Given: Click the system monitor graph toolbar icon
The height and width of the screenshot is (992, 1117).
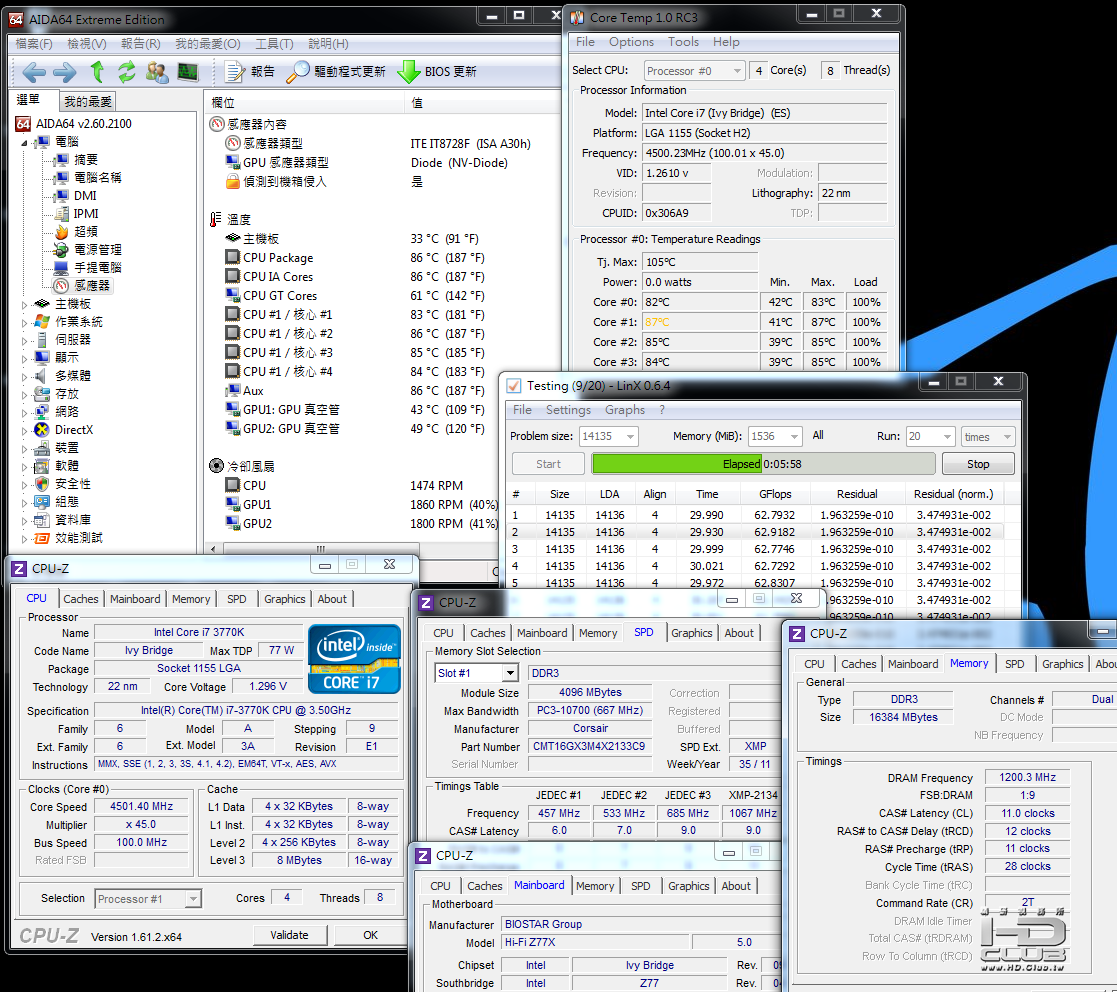Looking at the screenshot, I should tap(187, 72).
